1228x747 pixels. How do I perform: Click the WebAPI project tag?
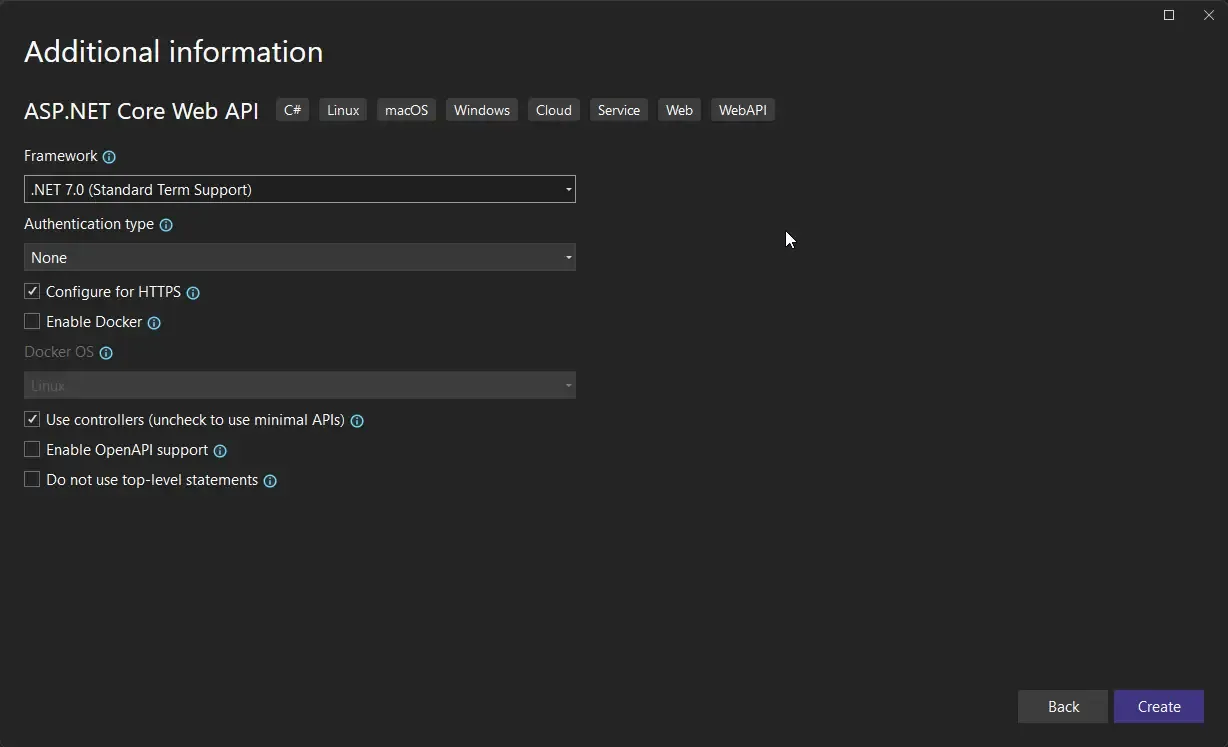(742, 110)
